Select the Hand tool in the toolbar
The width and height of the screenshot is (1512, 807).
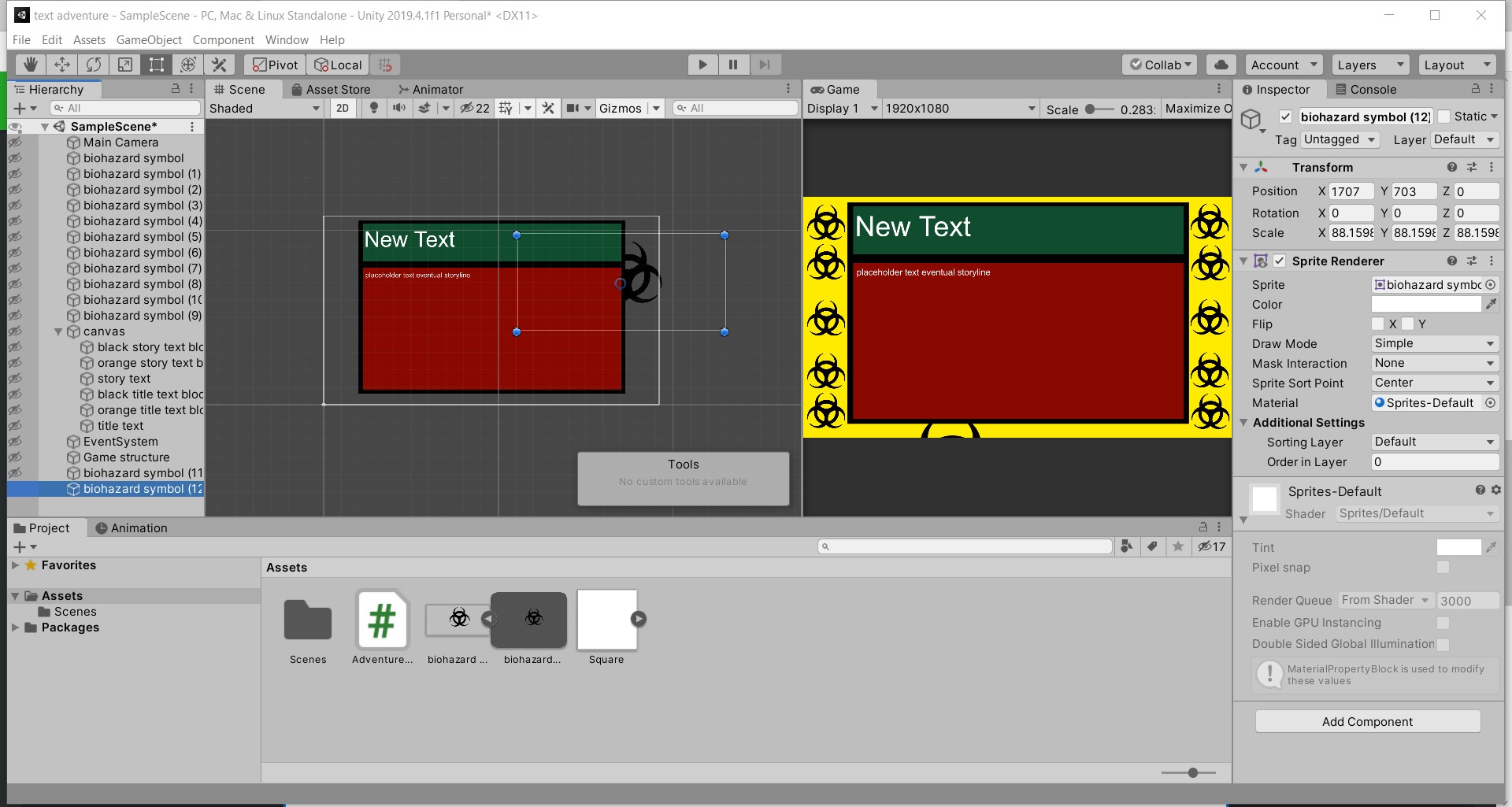(x=29, y=65)
